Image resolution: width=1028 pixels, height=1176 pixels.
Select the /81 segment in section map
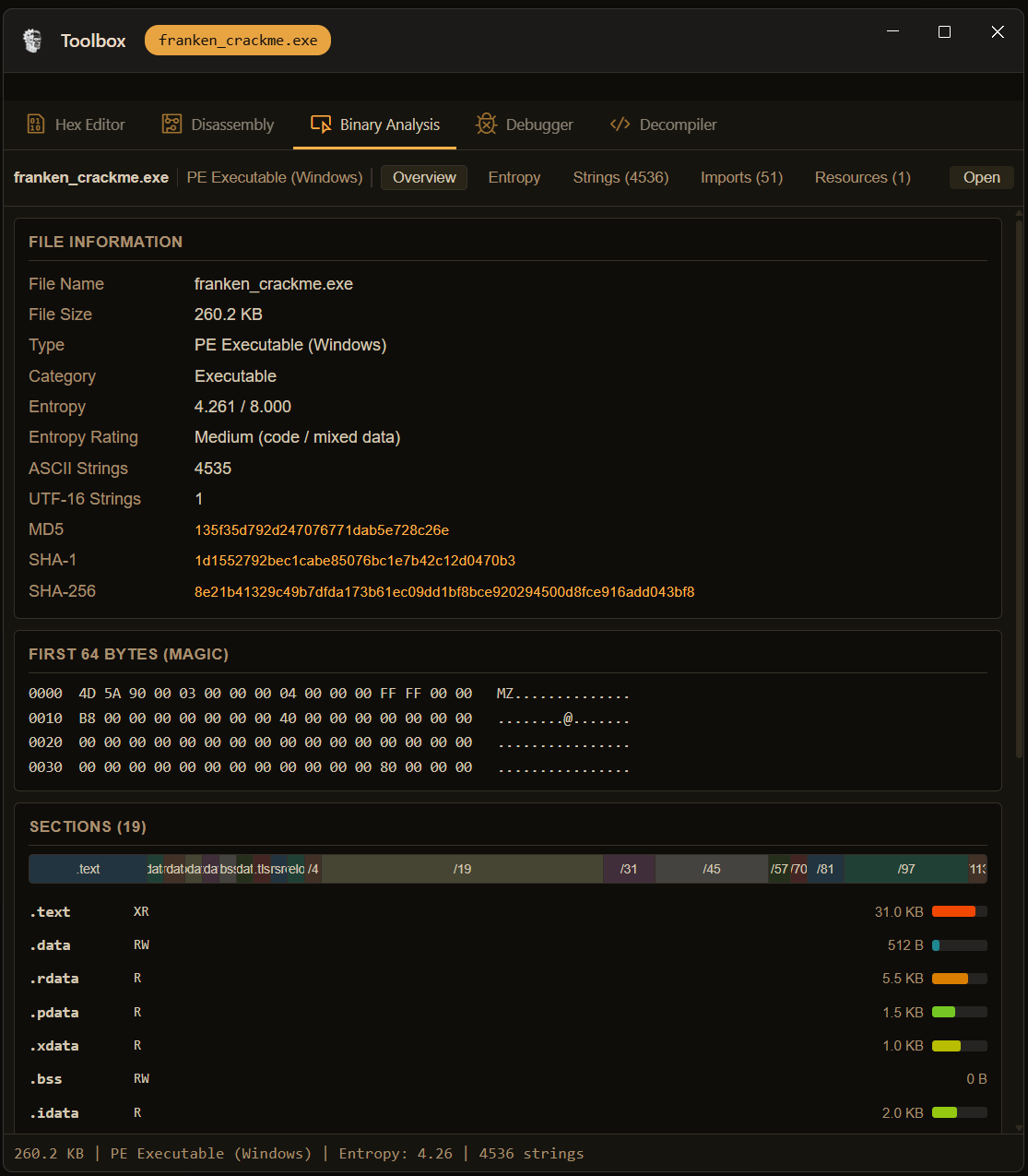[x=825, y=869]
